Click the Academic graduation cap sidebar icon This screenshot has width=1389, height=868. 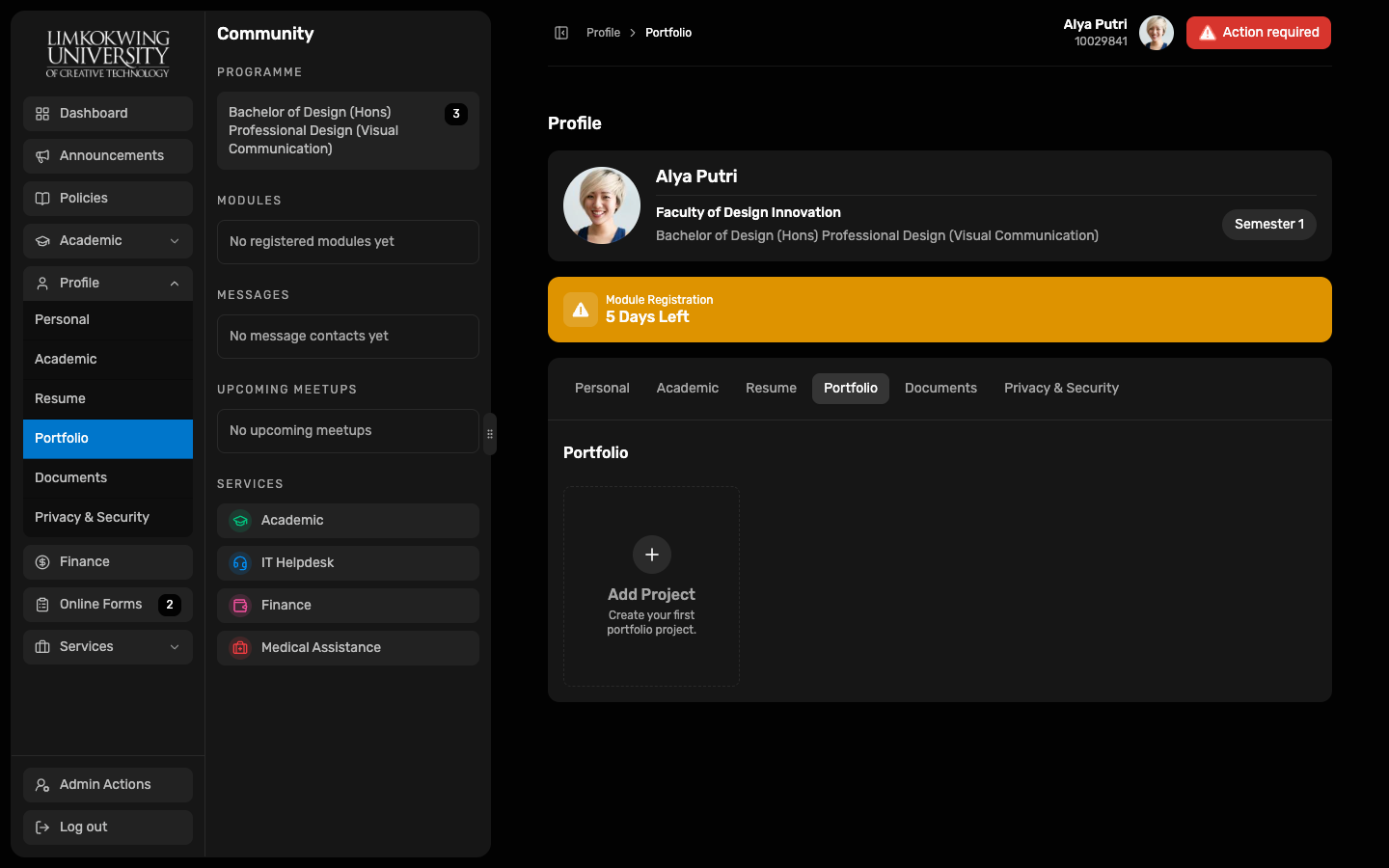click(x=42, y=241)
